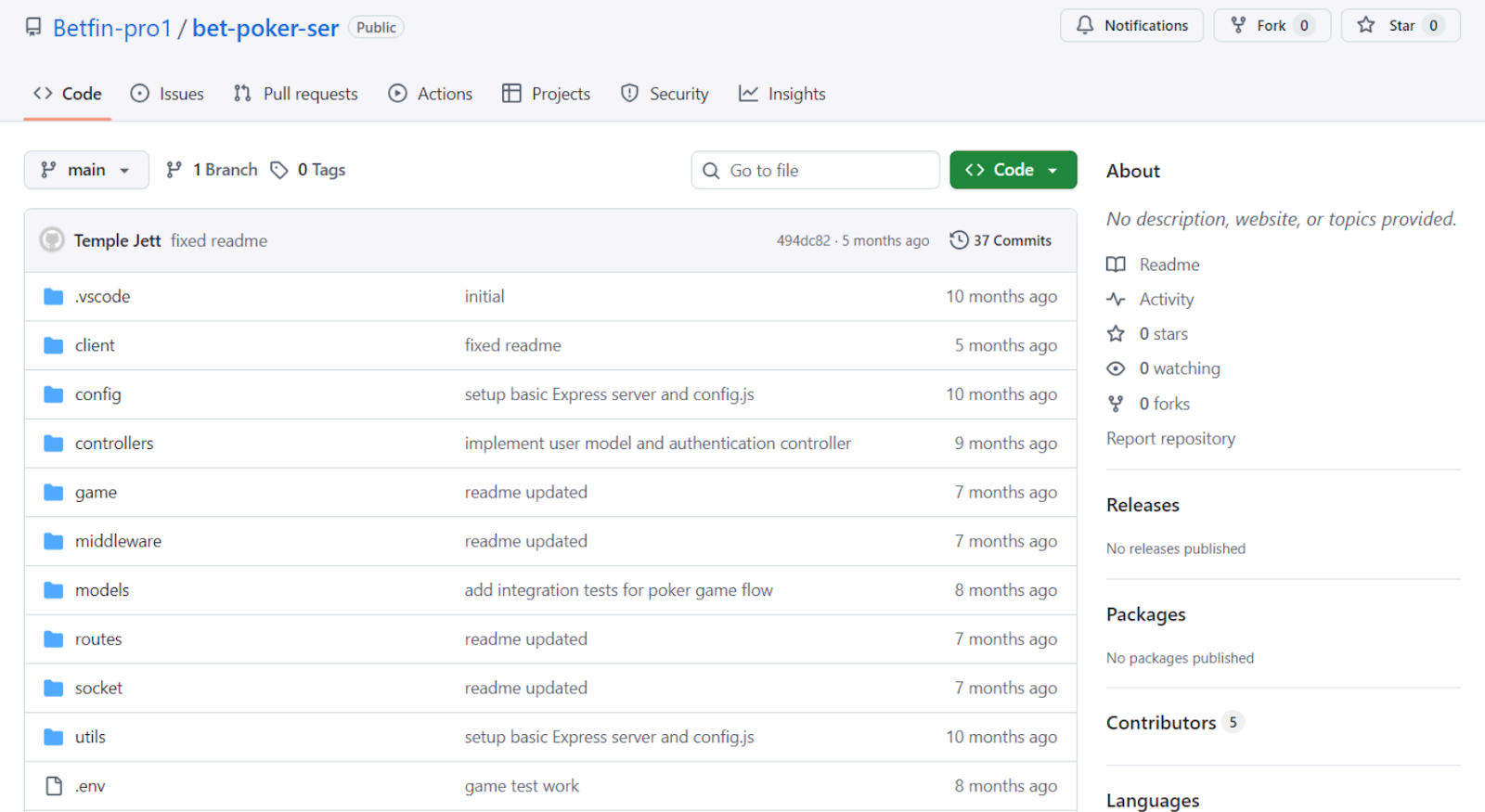Click the repository icon beside Betfin-pro1
Screen dimensions: 1485x812
coord(33,27)
